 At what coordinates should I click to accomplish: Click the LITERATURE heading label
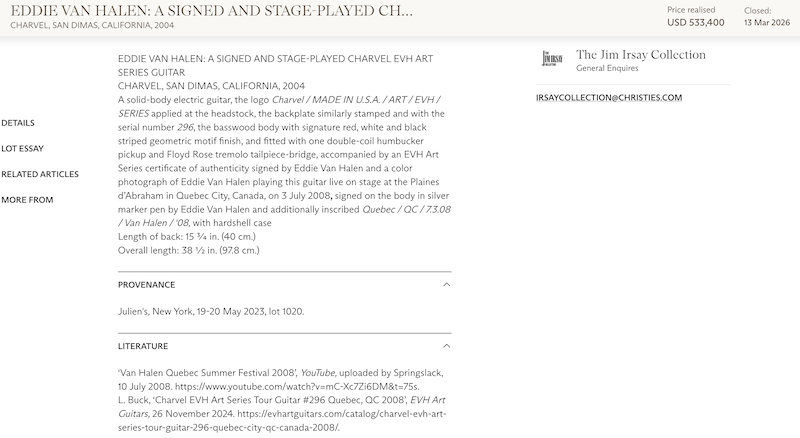(145, 346)
